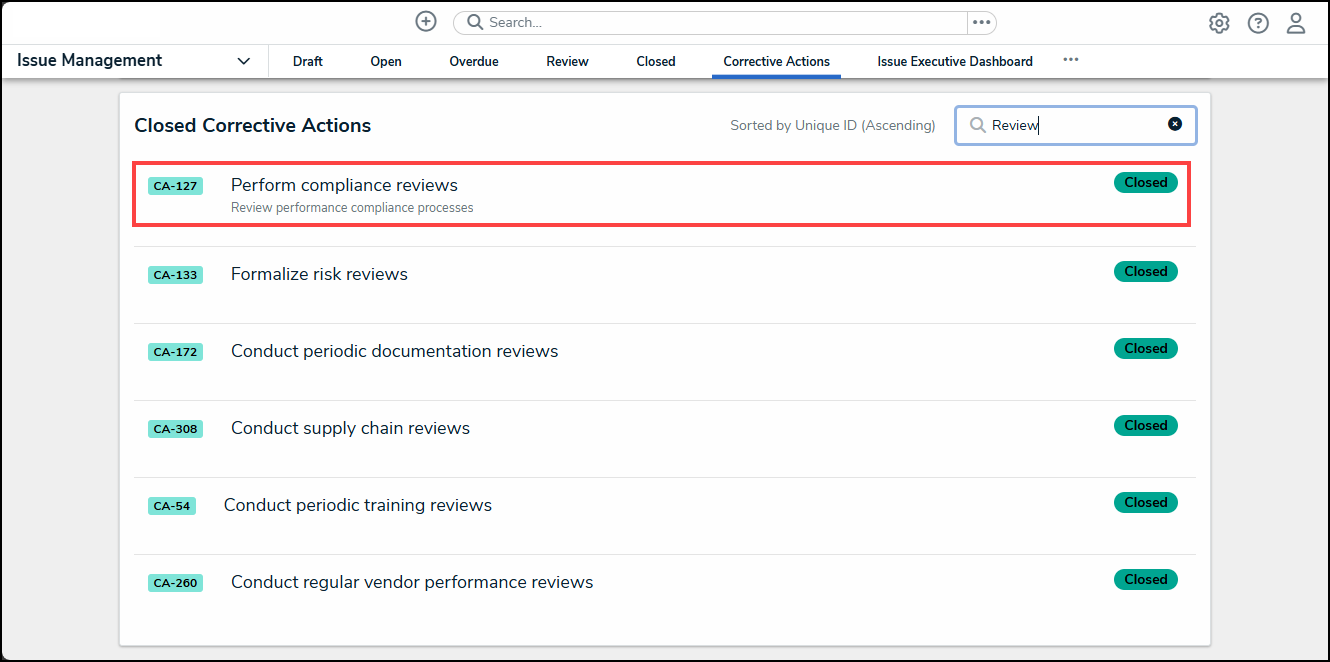Clear the Review filter text
The width and height of the screenshot is (1330, 662).
pyautogui.click(x=1175, y=124)
